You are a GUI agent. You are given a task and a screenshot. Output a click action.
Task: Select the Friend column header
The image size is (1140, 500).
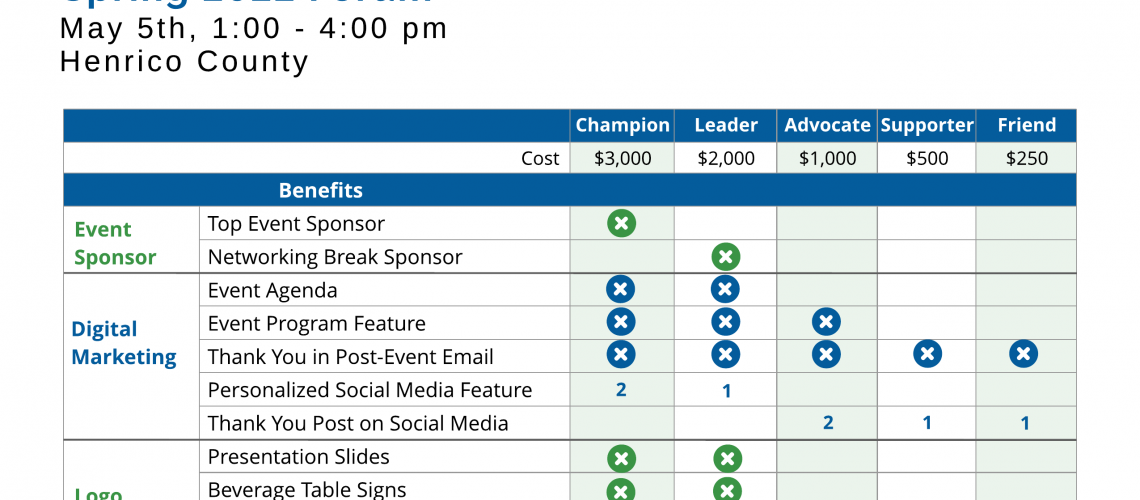coord(1026,125)
